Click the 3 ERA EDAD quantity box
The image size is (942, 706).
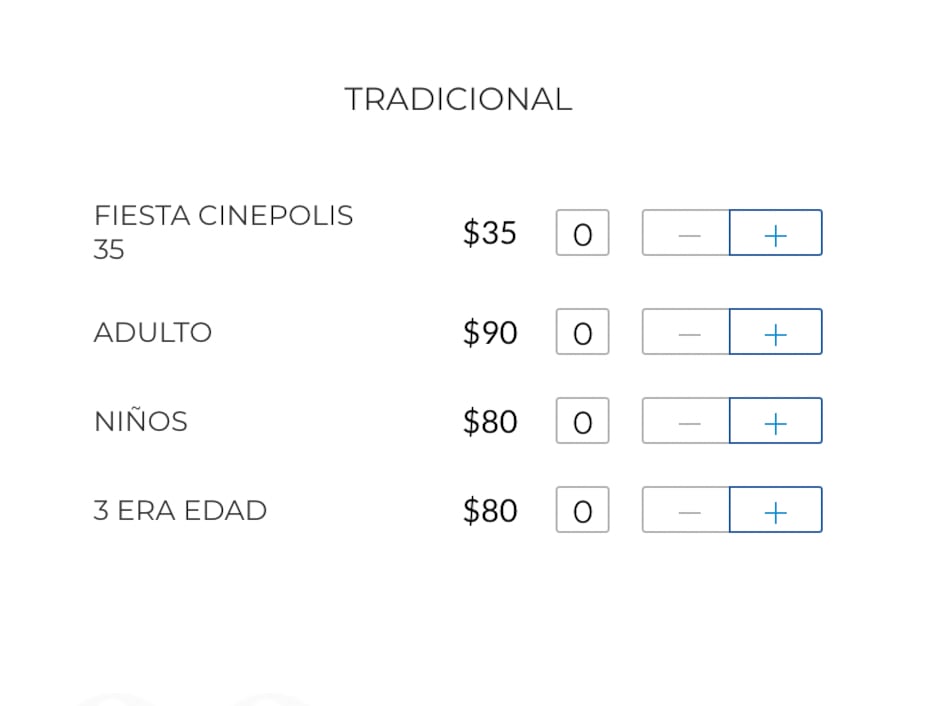[582, 510]
